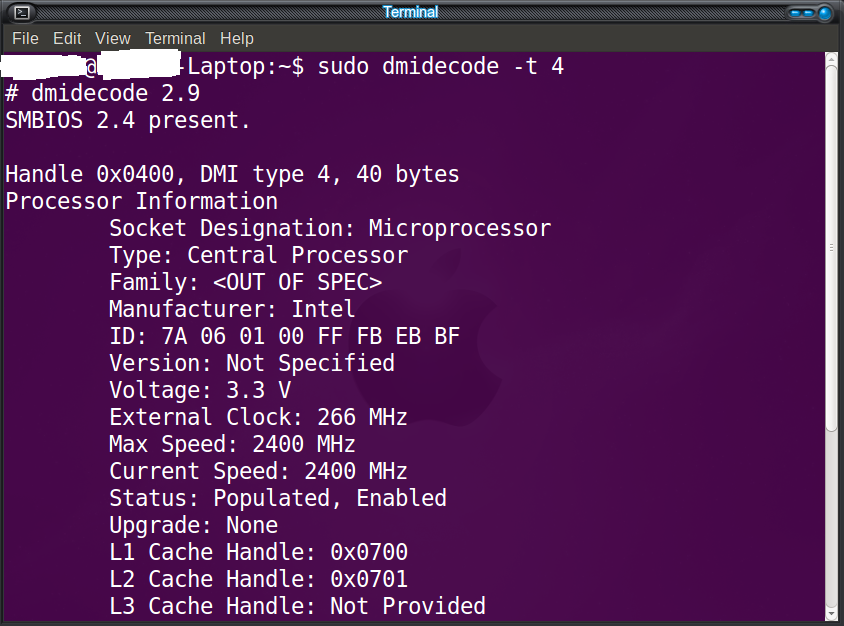Open the window menu icon in title bar
The image size is (844, 626).
coord(21,13)
